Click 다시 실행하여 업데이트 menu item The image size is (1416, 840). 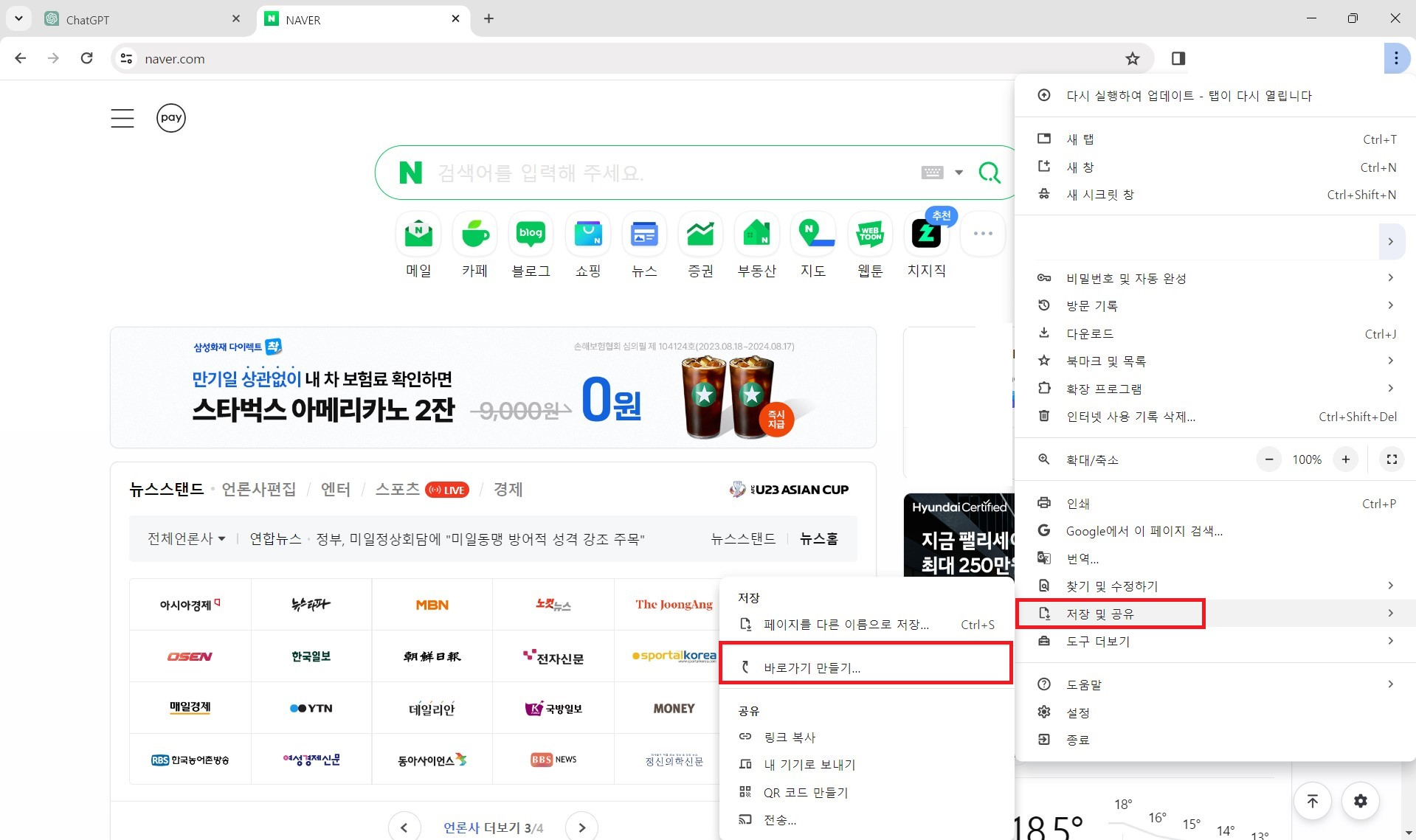[1215, 96]
